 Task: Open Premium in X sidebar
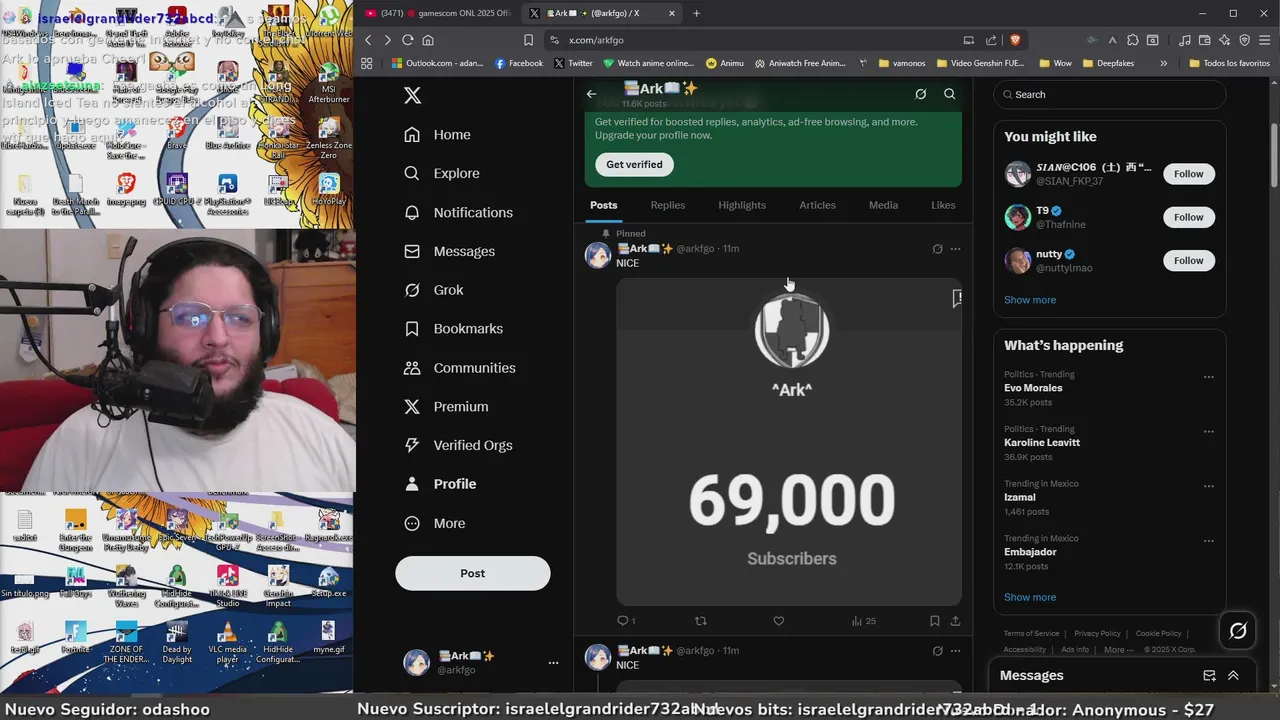pyautogui.click(x=446, y=407)
